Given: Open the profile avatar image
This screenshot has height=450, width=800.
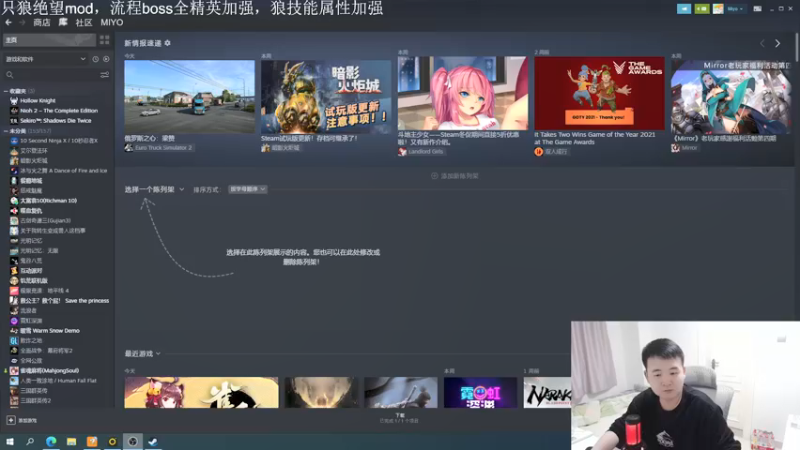Looking at the screenshot, I should [x=718, y=9].
